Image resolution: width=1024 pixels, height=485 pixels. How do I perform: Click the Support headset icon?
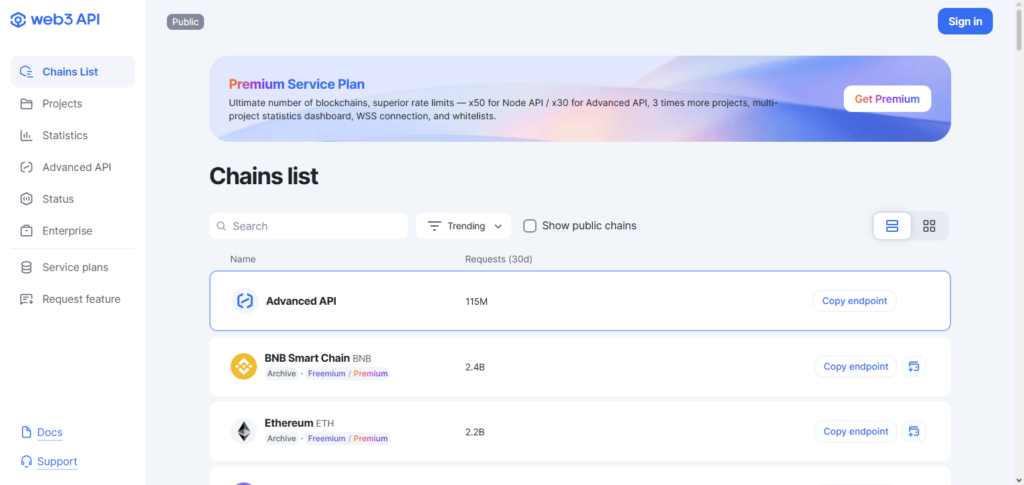point(26,462)
